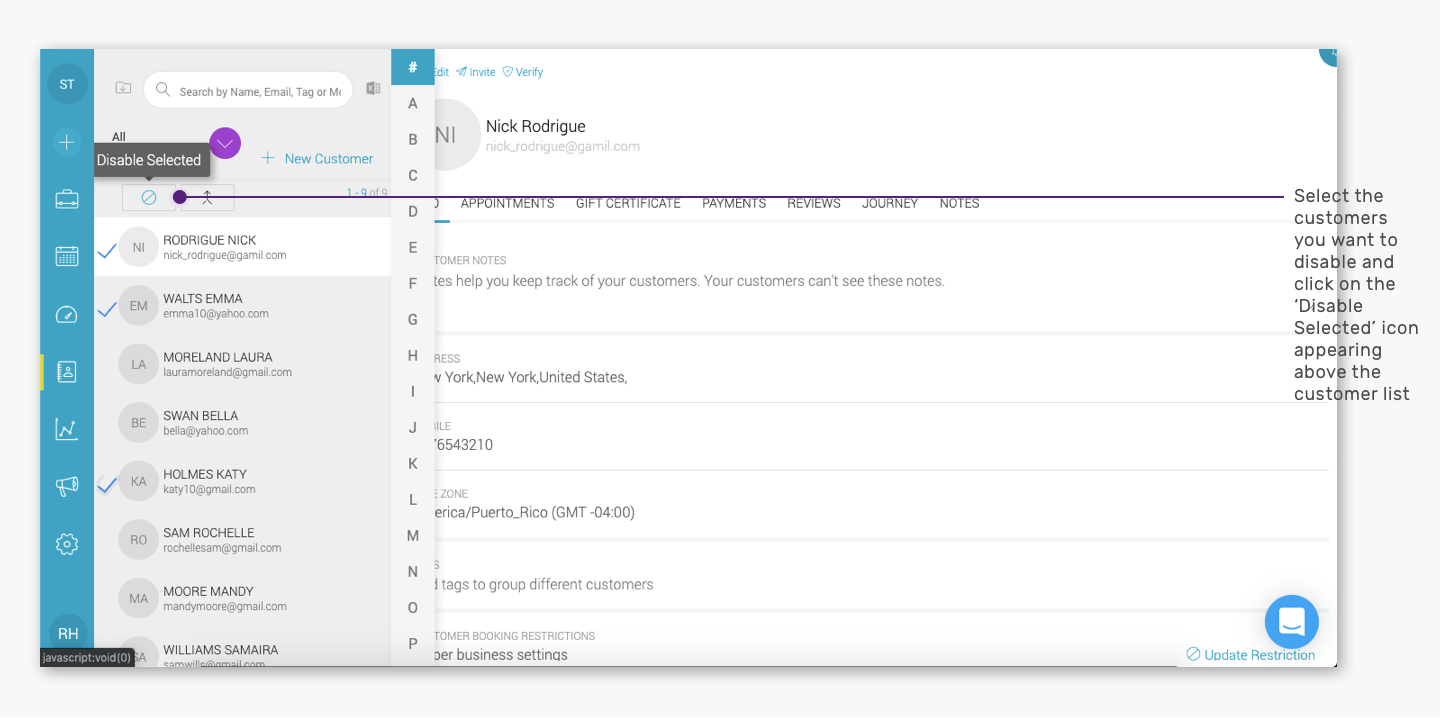Uncheck the Rodrigue Nick customer checkmark
Viewport: 1440px width, 718px height.
coord(107,252)
